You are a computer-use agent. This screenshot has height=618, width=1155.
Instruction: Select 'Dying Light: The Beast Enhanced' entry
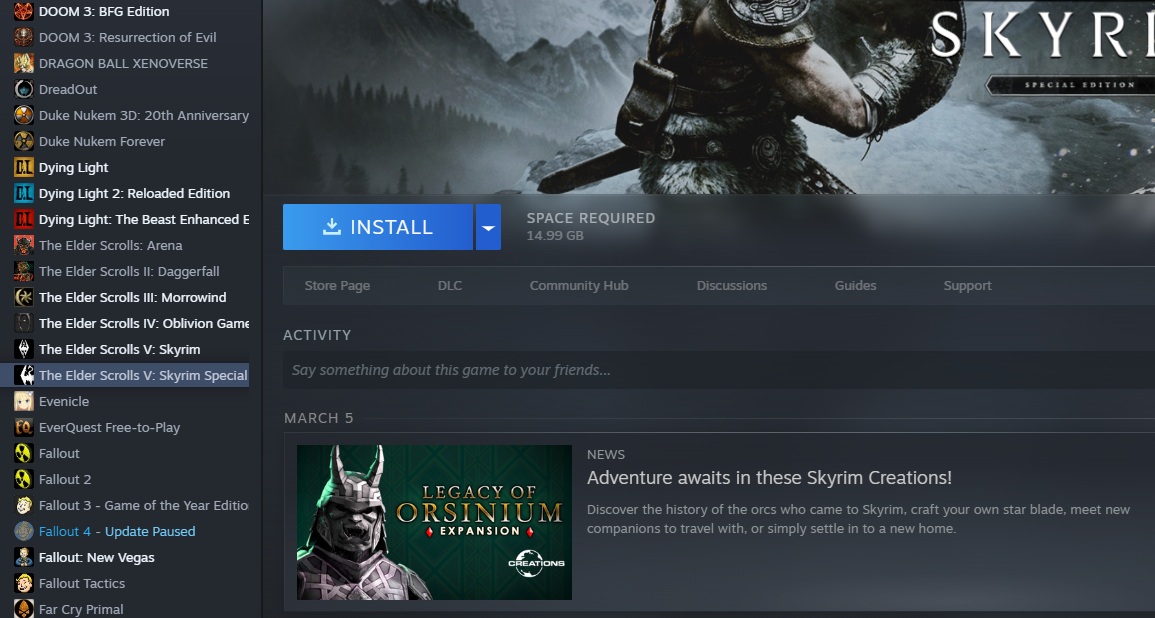pyautogui.click(x=144, y=220)
